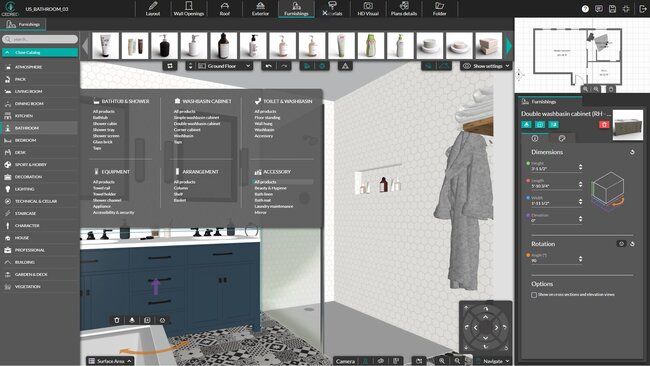Select the black pump bottle thumbnail
The width and height of the screenshot is (650, 366).
[x=165, y=45]
